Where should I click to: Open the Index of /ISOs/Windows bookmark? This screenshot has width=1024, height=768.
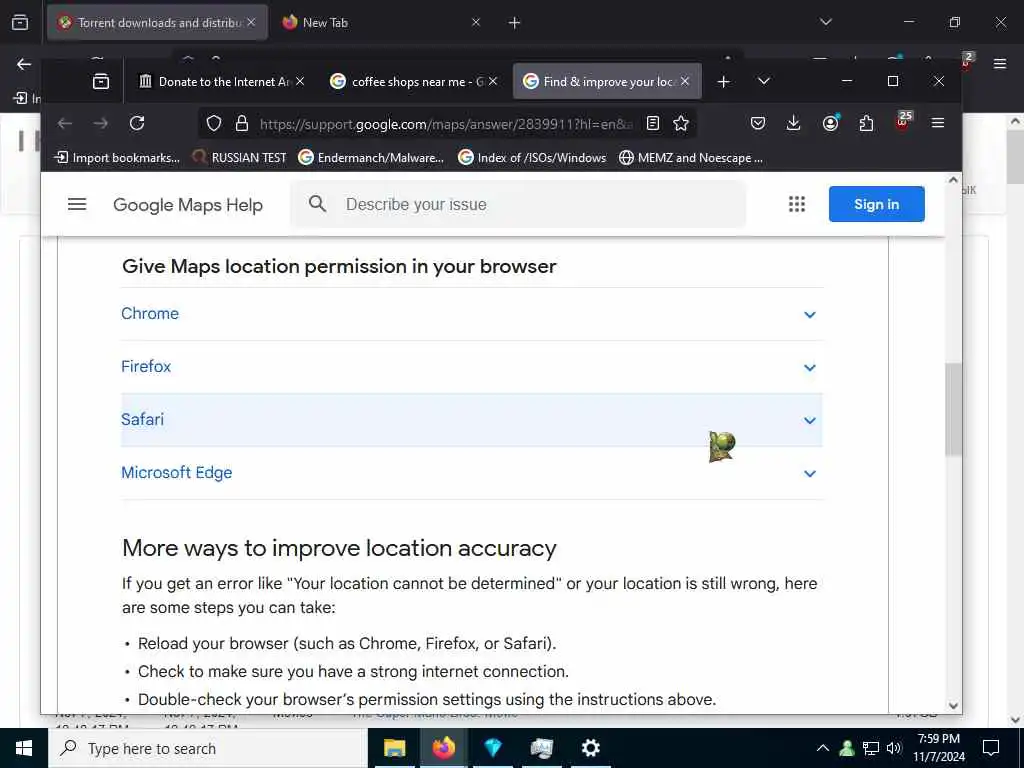532,157
